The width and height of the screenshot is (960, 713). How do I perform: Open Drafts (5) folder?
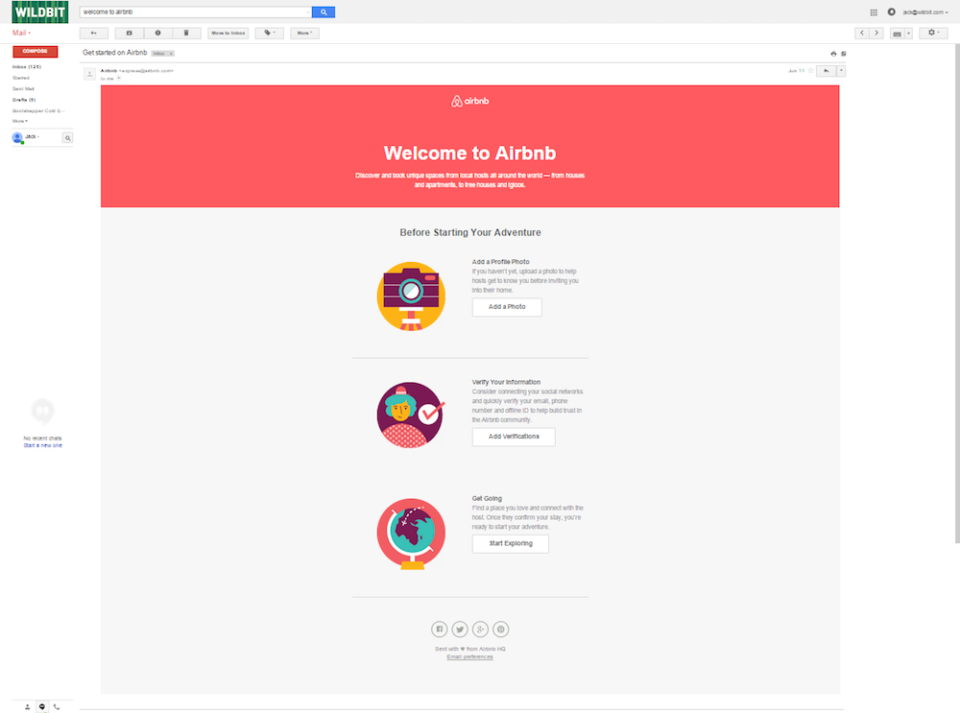point(24,100)
